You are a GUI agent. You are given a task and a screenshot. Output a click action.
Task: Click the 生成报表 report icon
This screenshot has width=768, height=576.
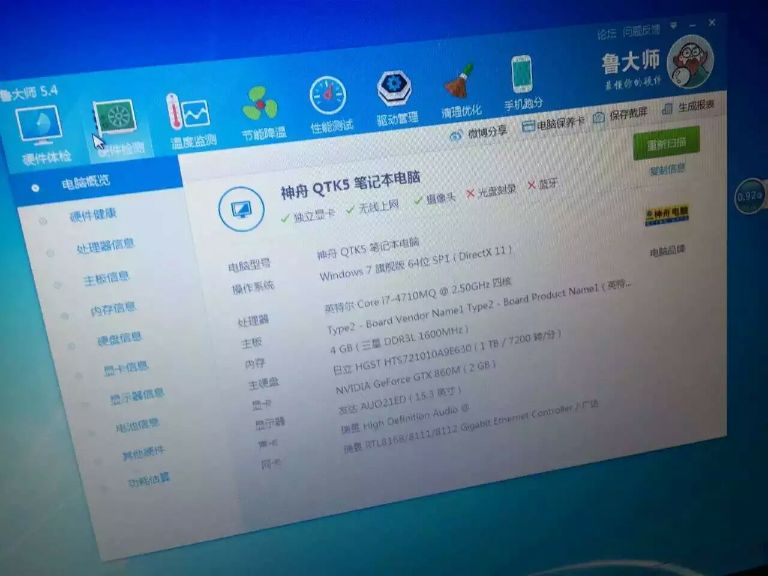click(x=666, y=109)
